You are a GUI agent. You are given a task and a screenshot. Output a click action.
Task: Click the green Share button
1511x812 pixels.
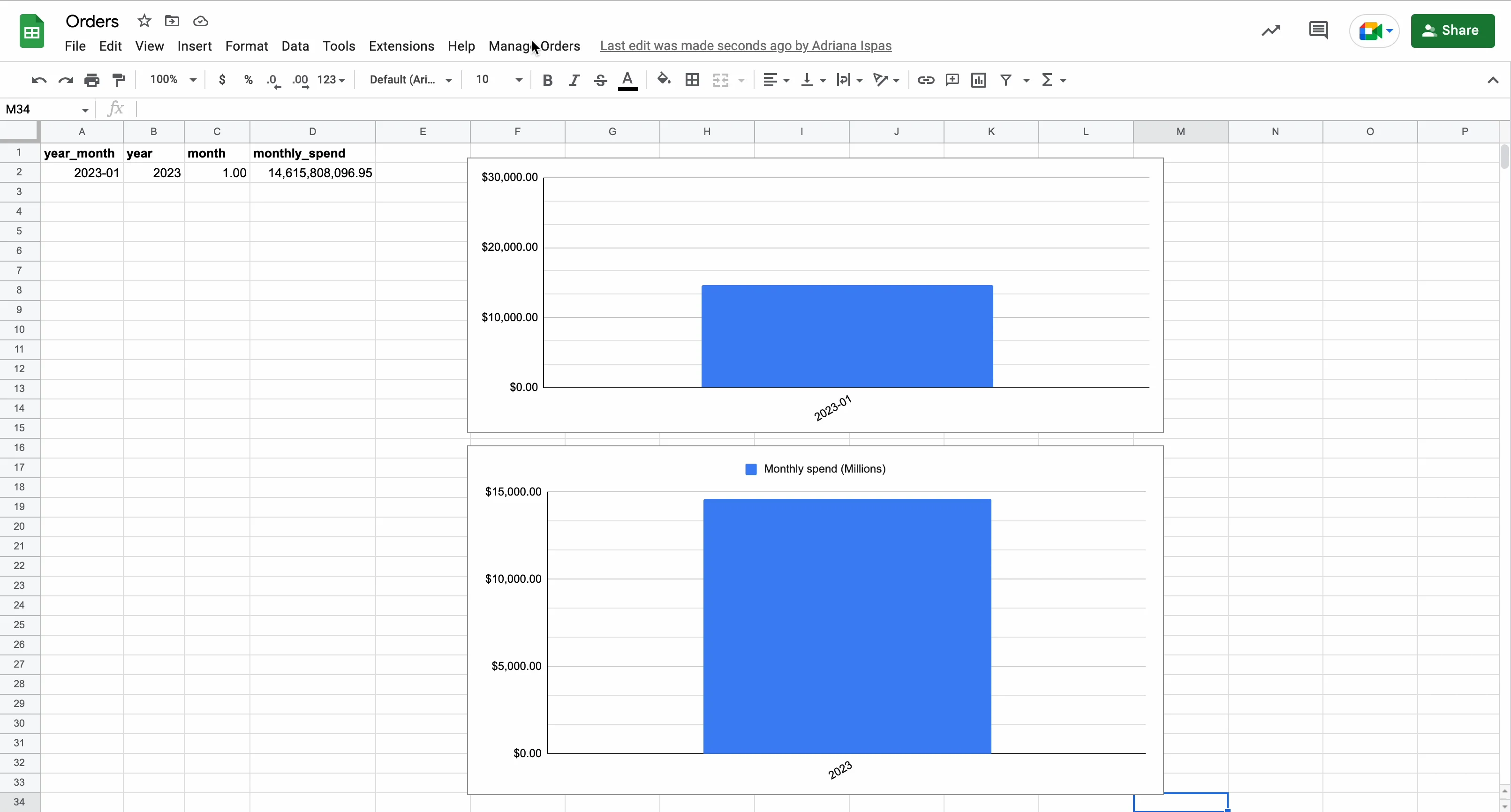tap(1452, 30)
